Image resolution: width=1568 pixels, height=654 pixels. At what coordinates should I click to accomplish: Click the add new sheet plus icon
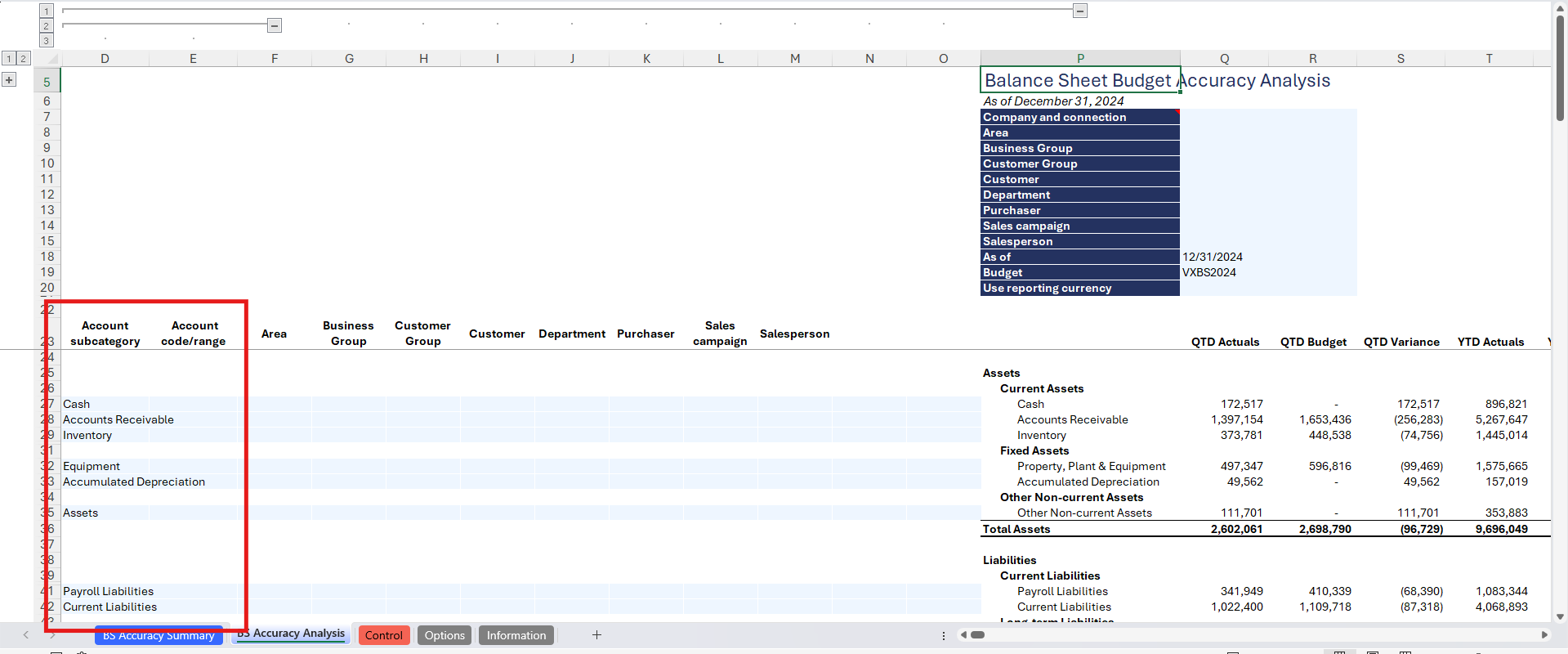[596, 635]
